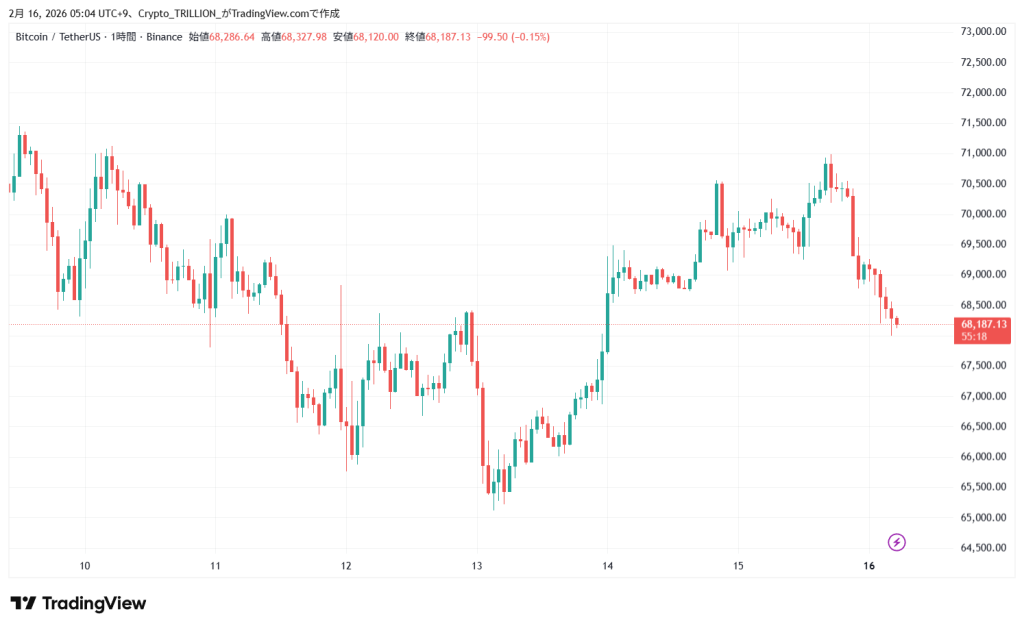Click the Binance exchange label
This screenshot has width=1024, height=629.
pyautogui.click(x=163, y=37)
